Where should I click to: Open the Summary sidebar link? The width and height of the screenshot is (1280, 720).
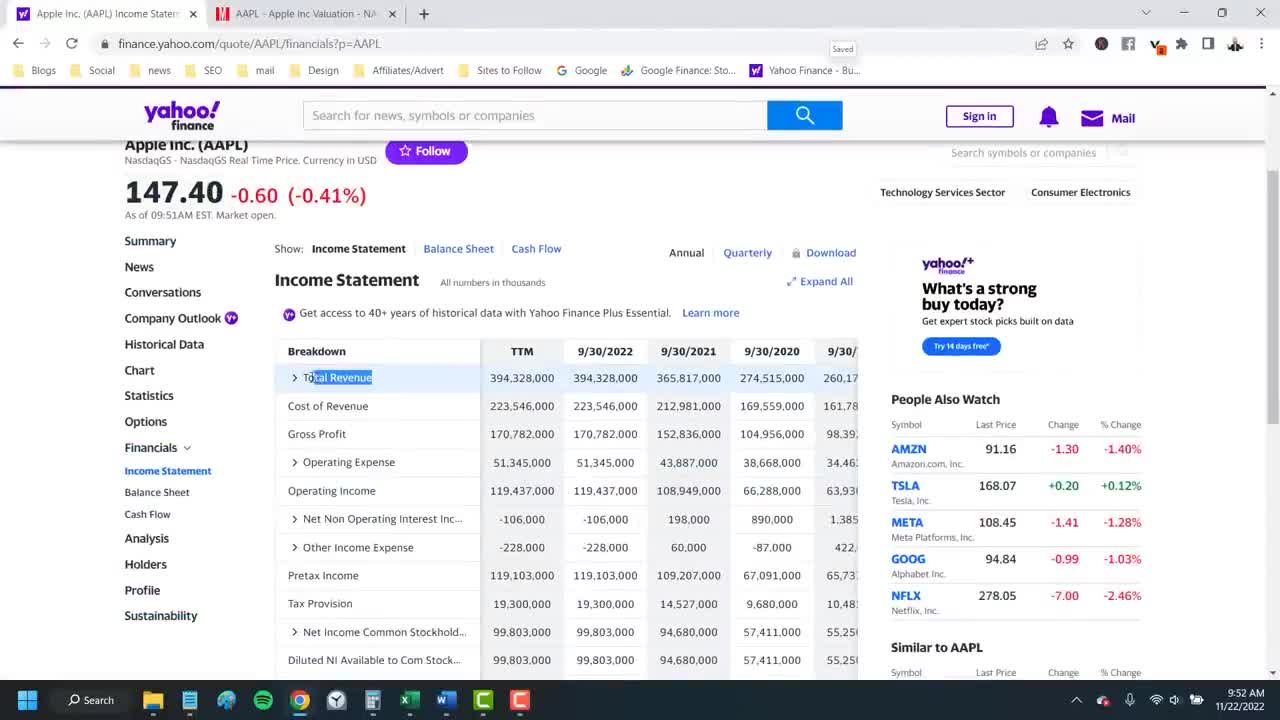pyautogui.click(x=150, y=241)
